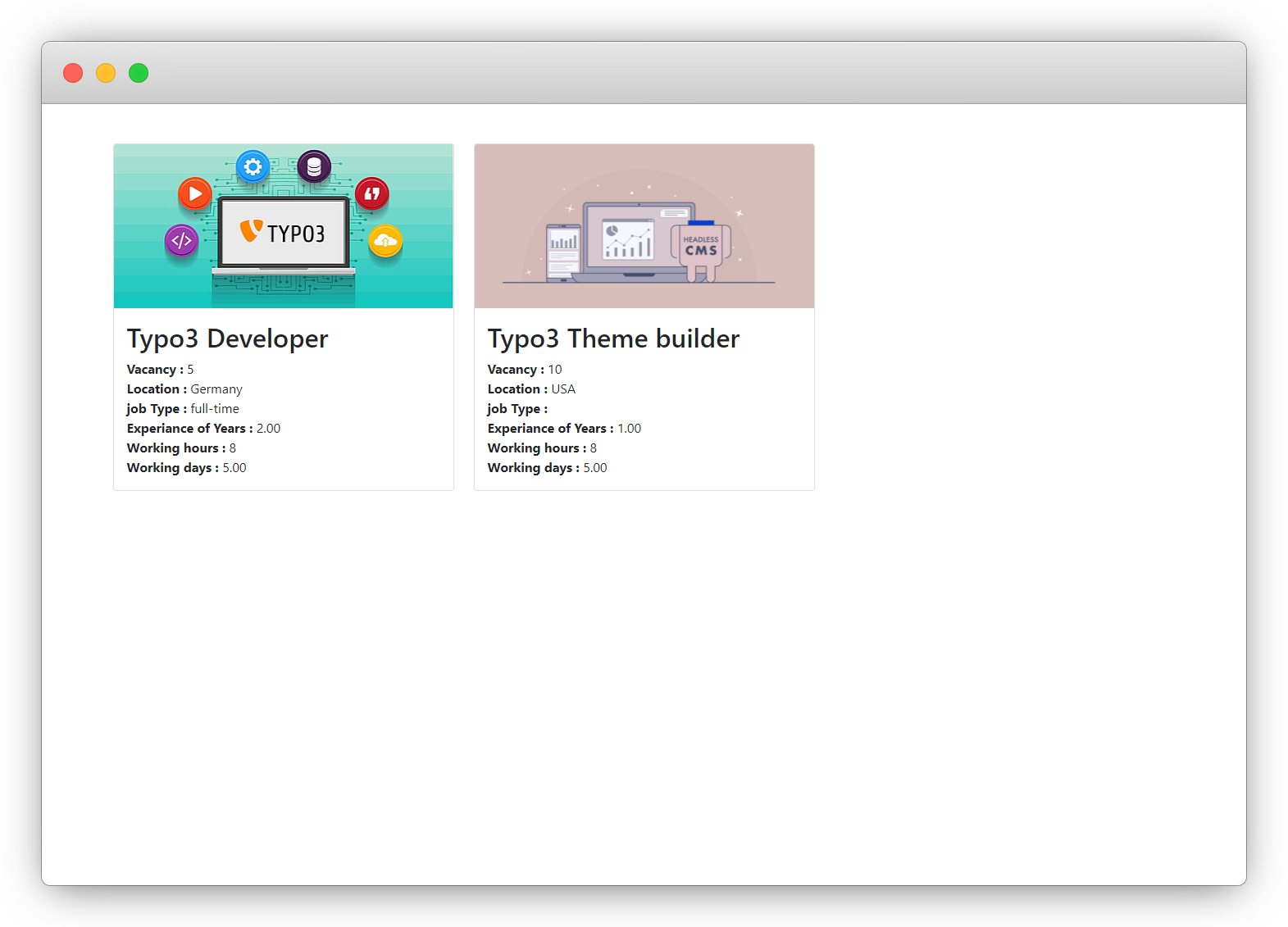This screenshot has width=1288, height=927.
Task: Click the red quotation marks icon
Action: pyautogui.click(x=372, y=194)
